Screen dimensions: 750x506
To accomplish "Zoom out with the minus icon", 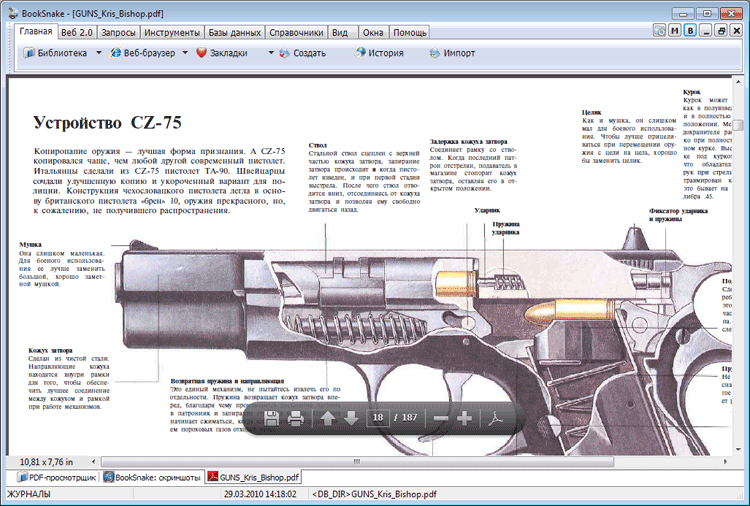I will coord(441,418).
